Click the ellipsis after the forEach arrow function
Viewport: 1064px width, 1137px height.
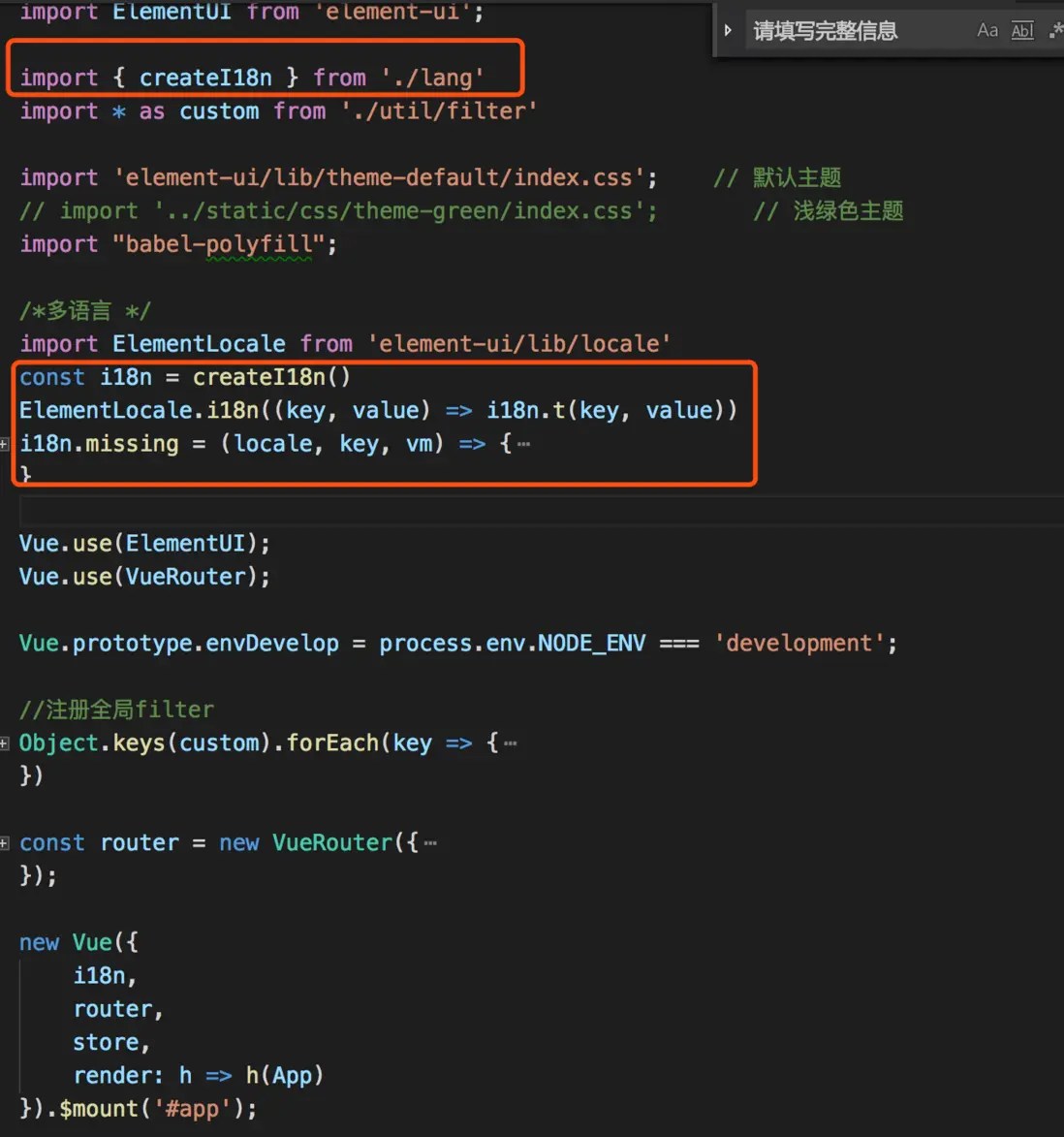tap(508, 742)
